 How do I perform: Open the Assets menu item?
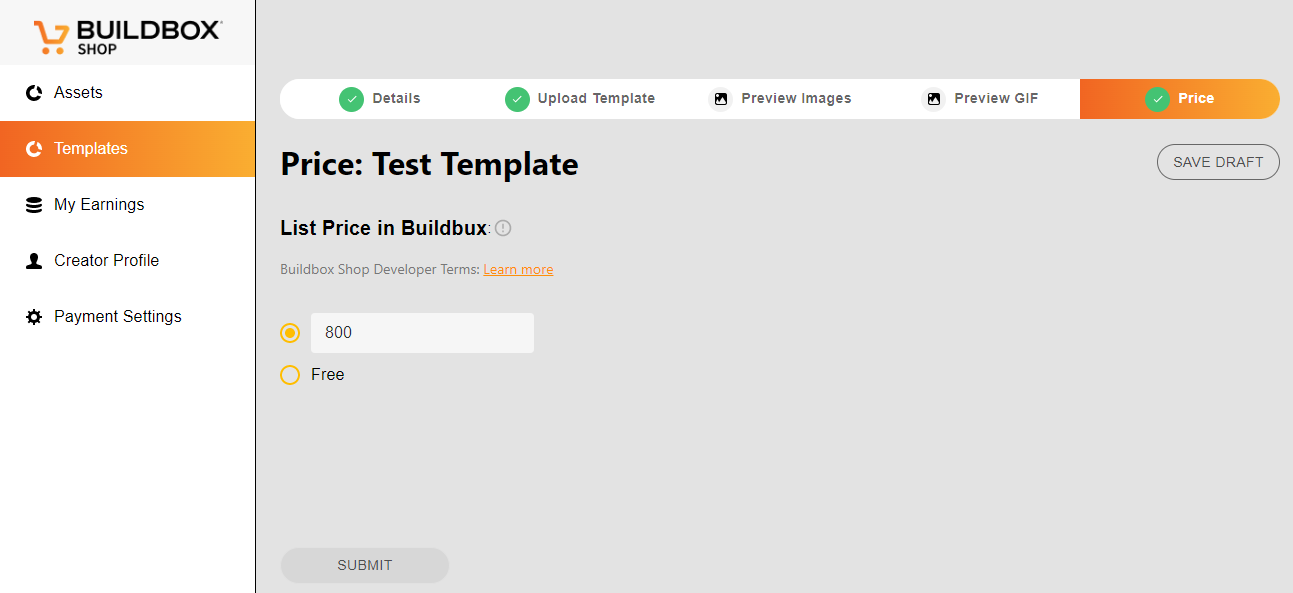coord(127,93)
